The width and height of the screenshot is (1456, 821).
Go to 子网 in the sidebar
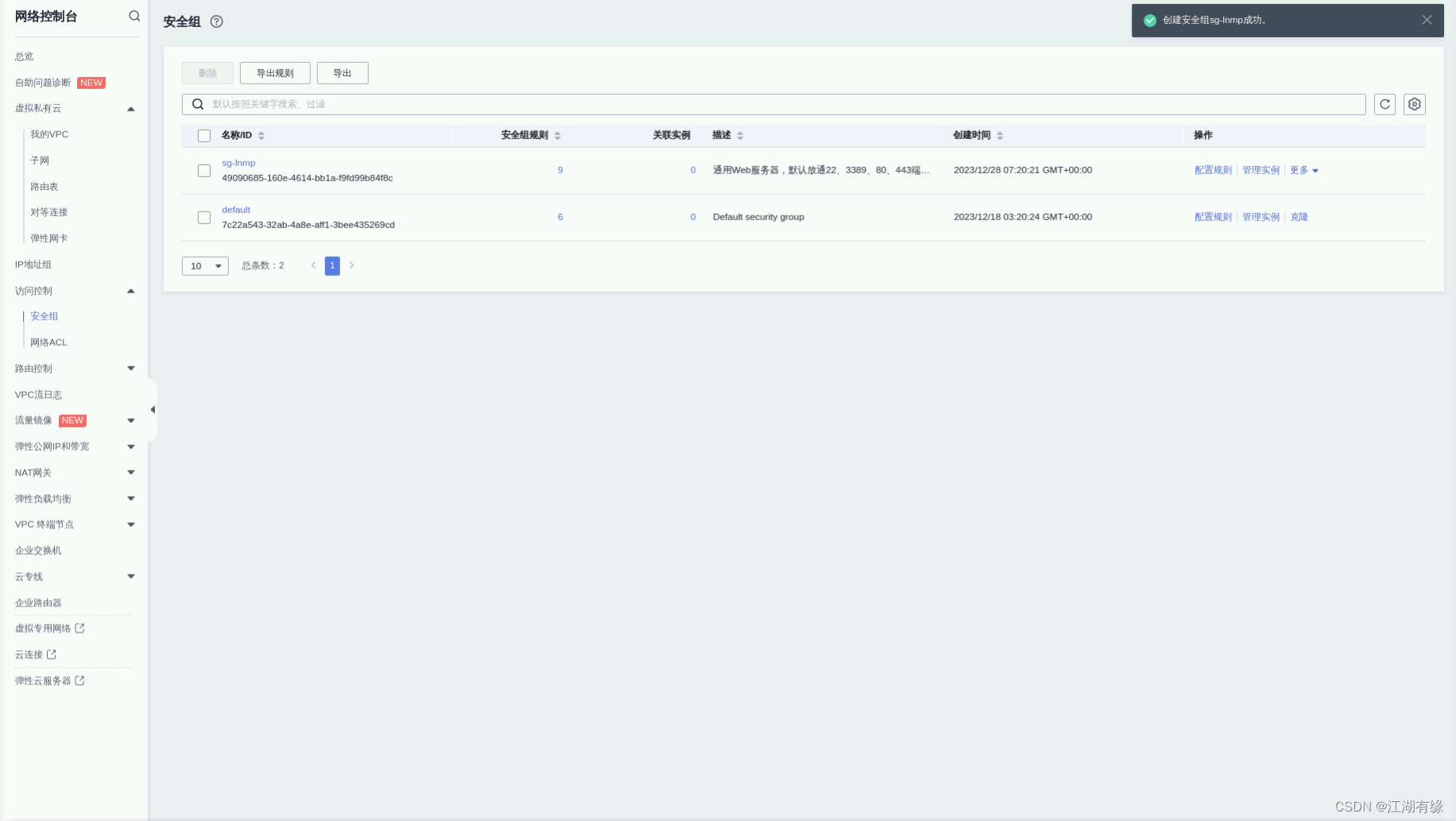[x=40, y=161]
